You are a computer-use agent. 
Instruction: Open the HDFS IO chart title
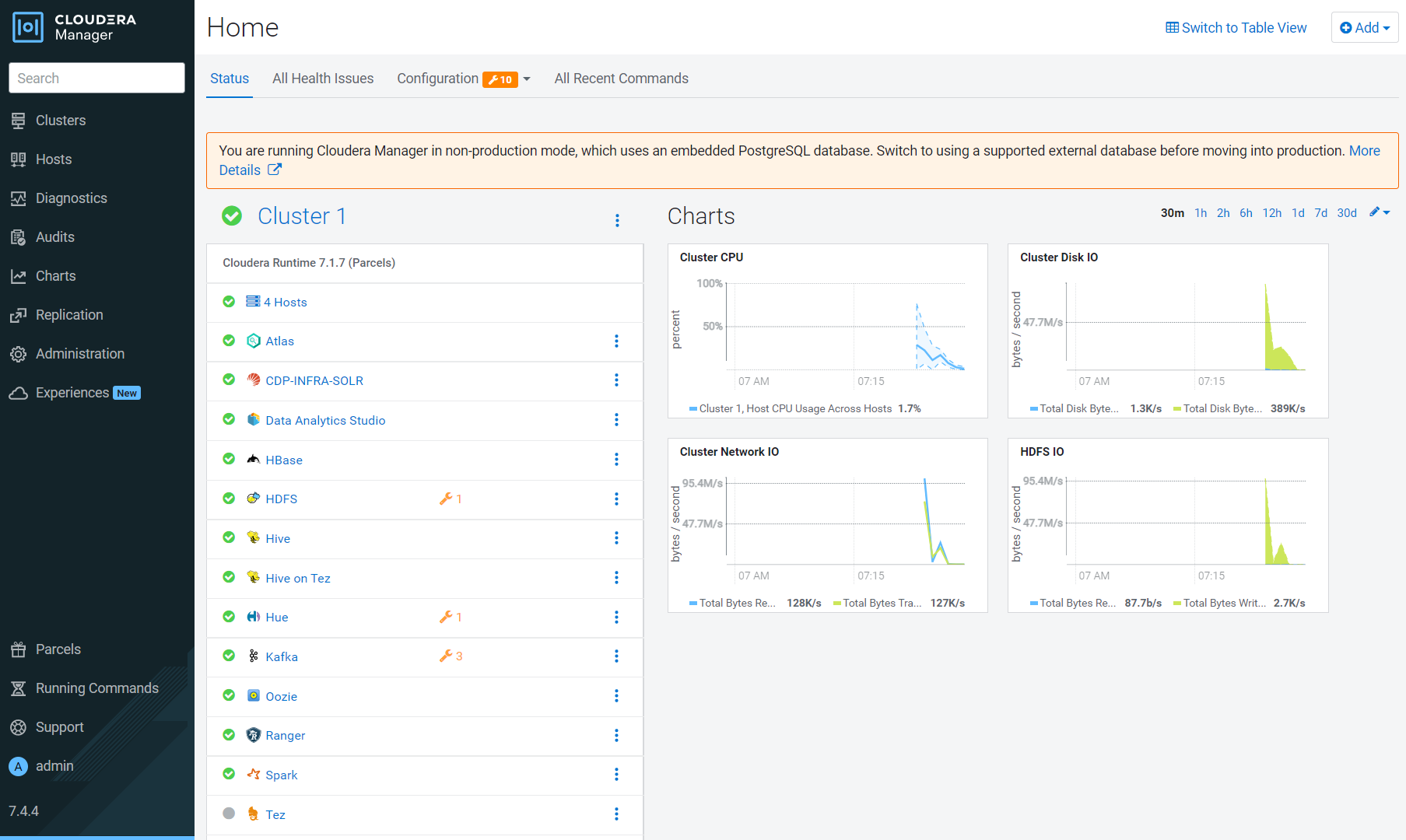point(1042,451)
